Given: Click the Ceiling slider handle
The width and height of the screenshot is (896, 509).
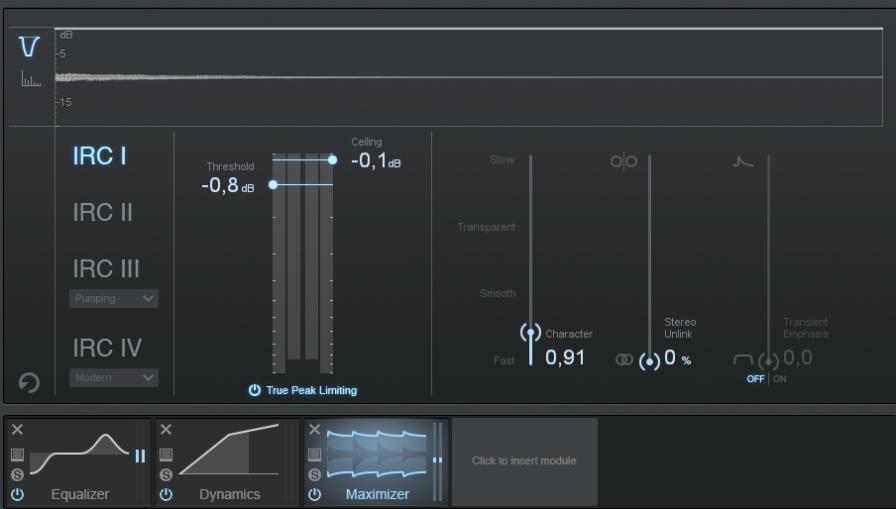Looking at the screenshot, I should pos(333,160).
